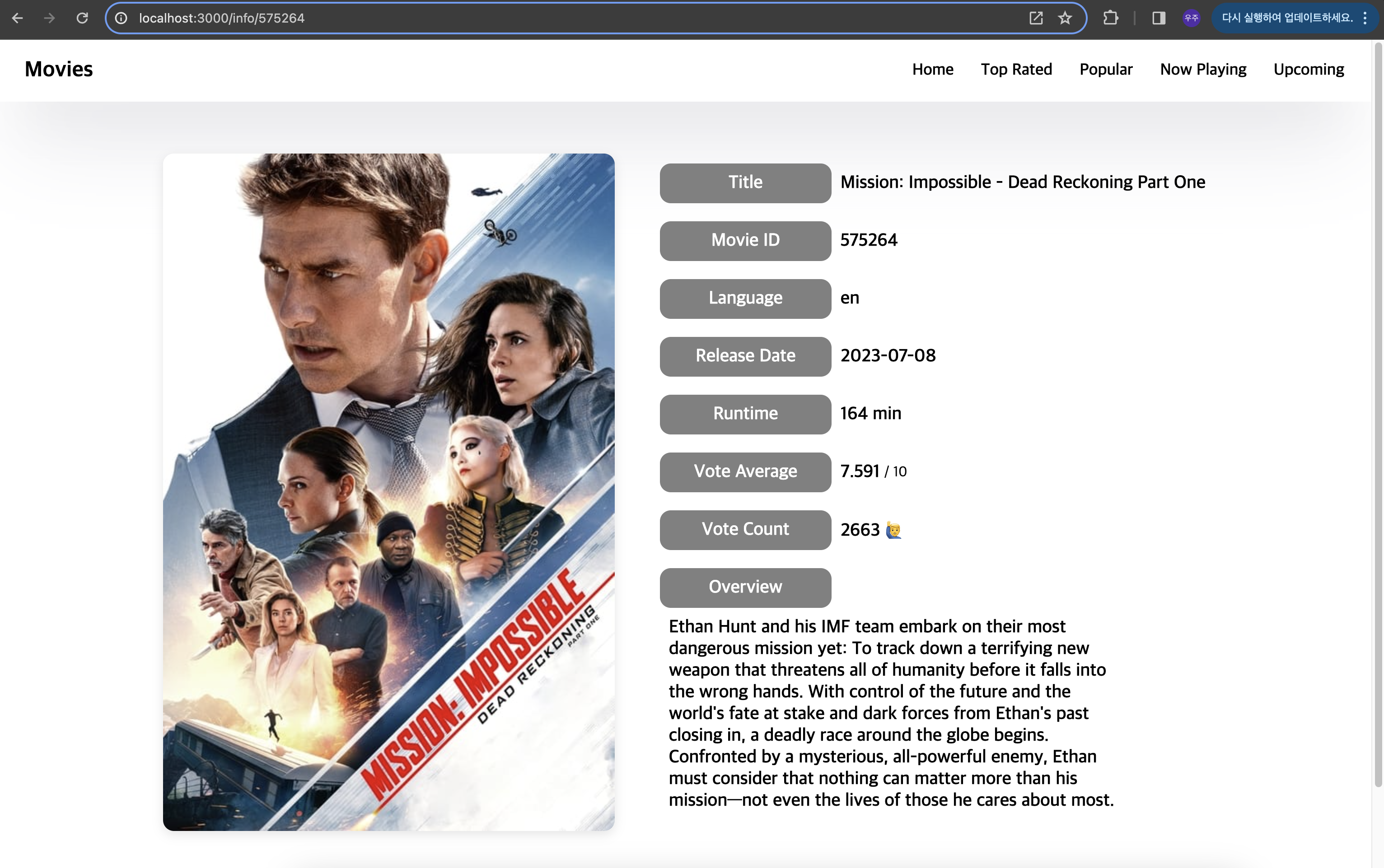This screenshot has width=1384, height=868.
Task: Navigate to Popular movies
Action: (x=1106, y=70)
